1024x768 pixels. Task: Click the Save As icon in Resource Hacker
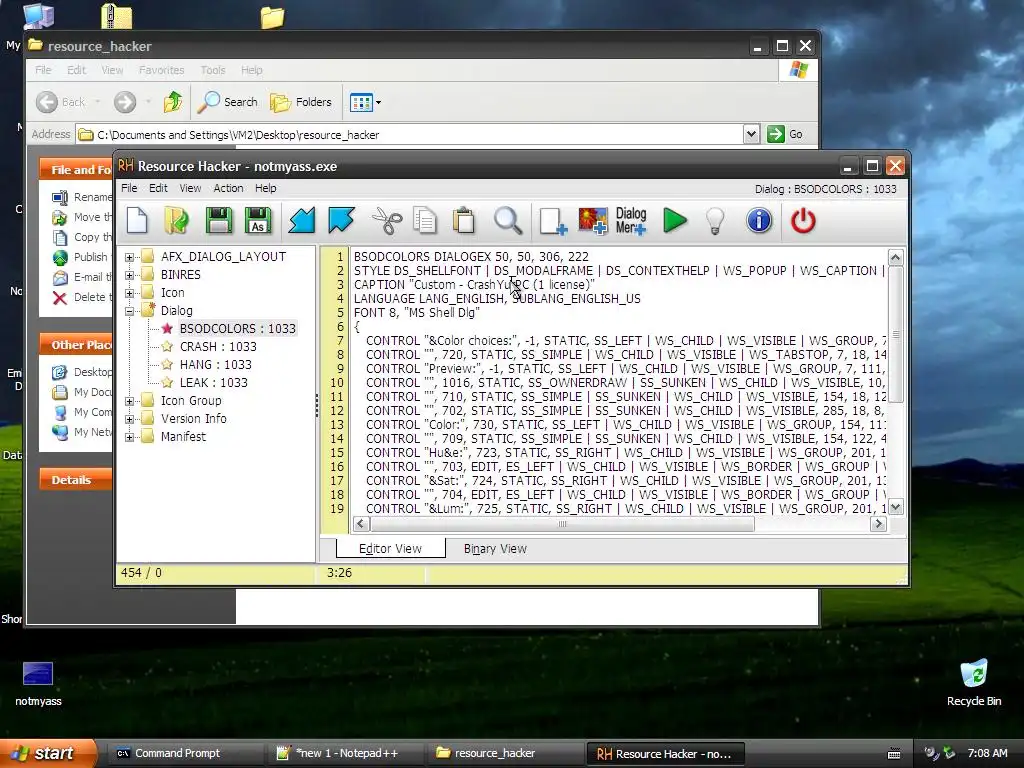point(258,220)
